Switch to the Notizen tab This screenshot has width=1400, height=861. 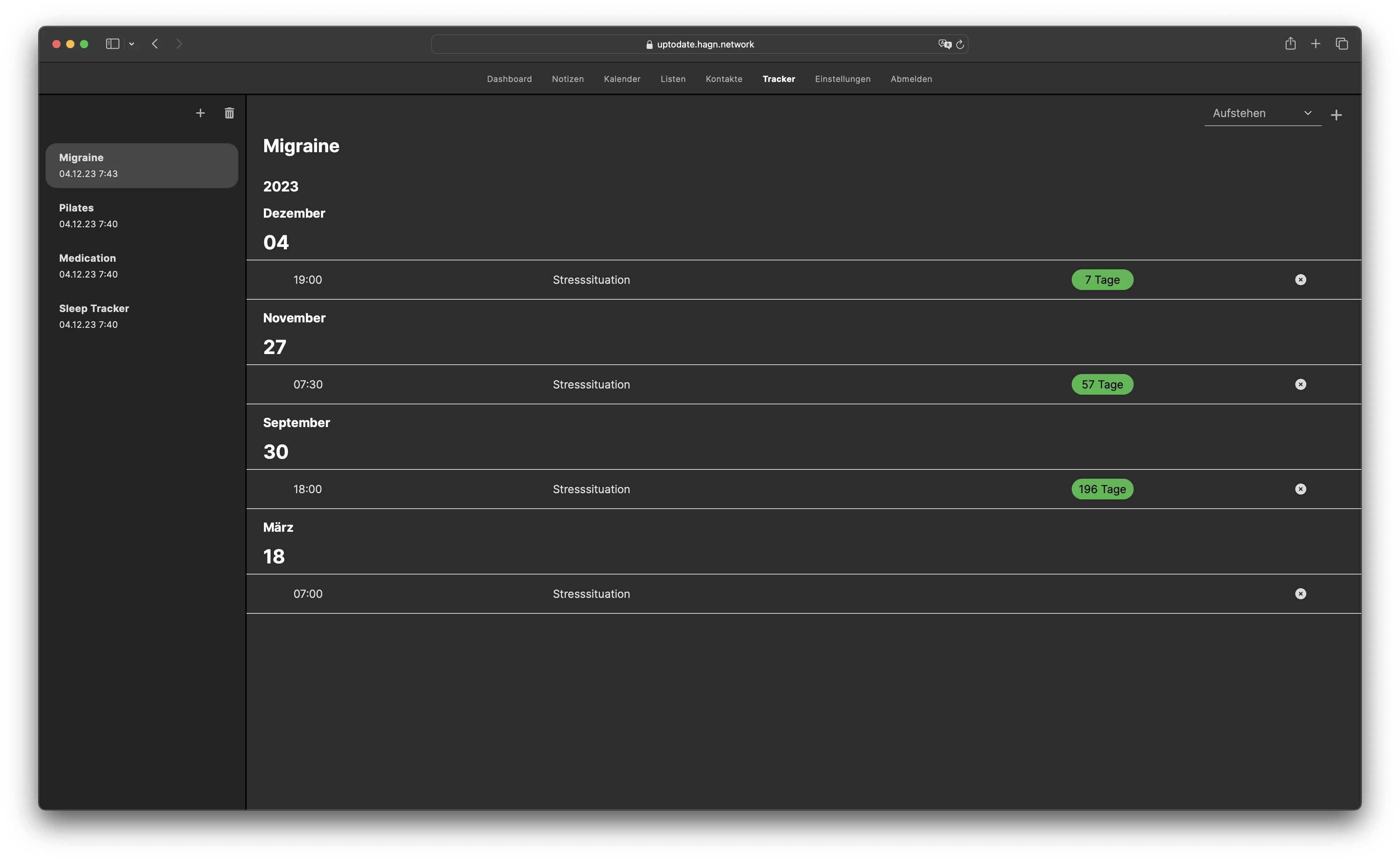[x=567, y=79]
